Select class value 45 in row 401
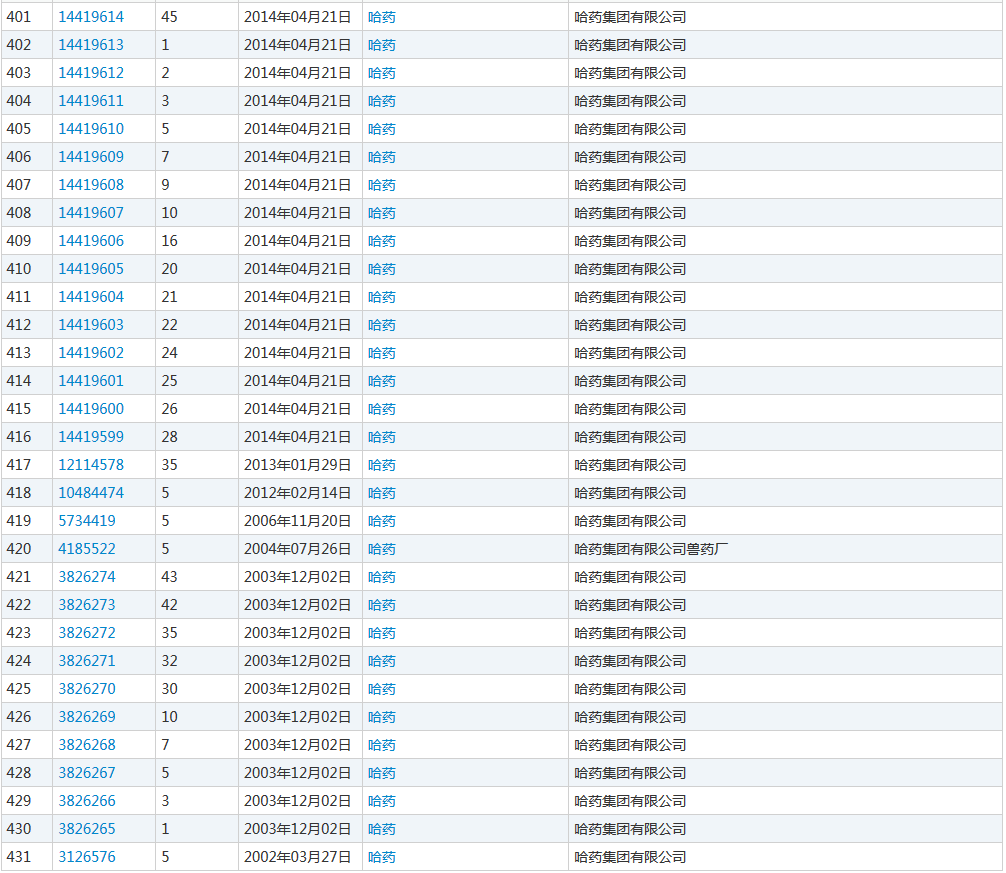This screenshot has width=1006, height=873. pyautogui.click(x=169, y=17)
